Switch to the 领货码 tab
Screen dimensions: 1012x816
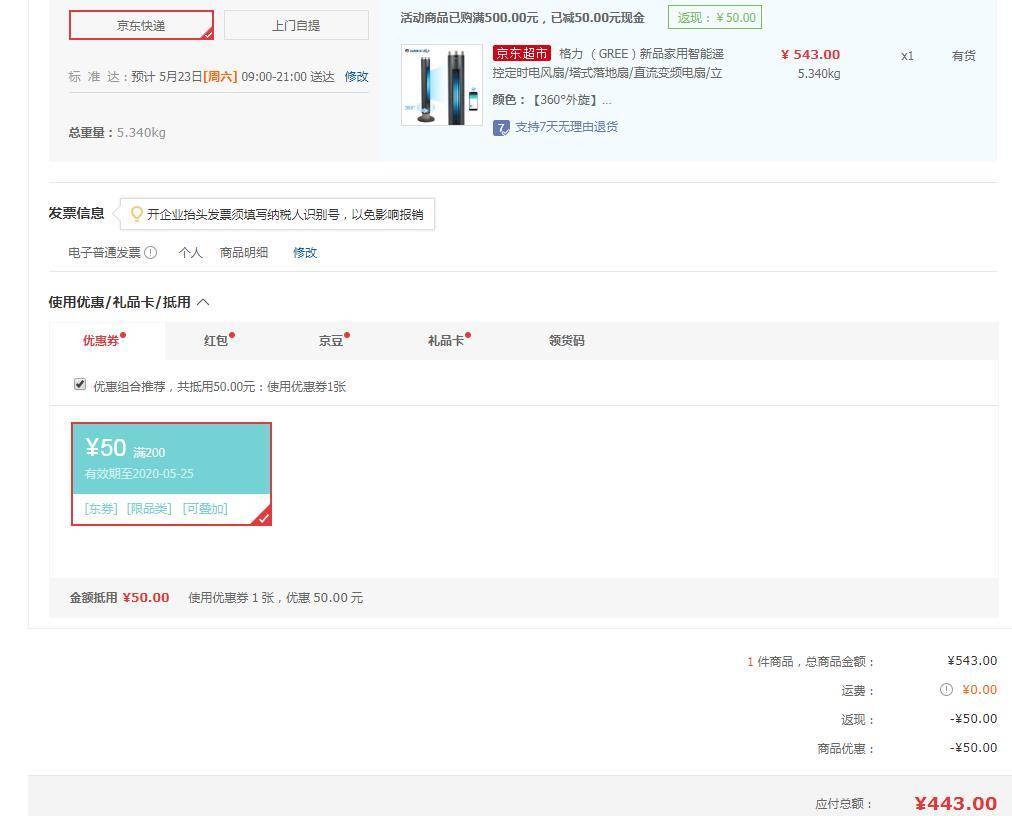click(x=567, y=340)
